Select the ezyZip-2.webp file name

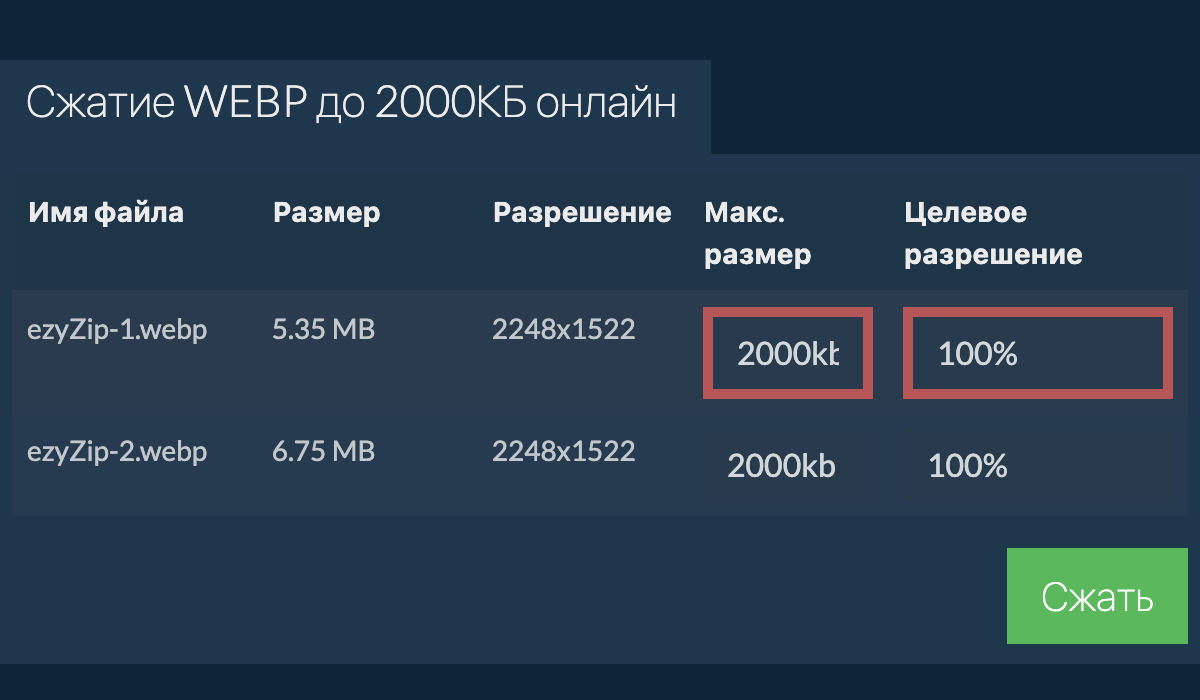pyautogui.click(x=117, y=452)
